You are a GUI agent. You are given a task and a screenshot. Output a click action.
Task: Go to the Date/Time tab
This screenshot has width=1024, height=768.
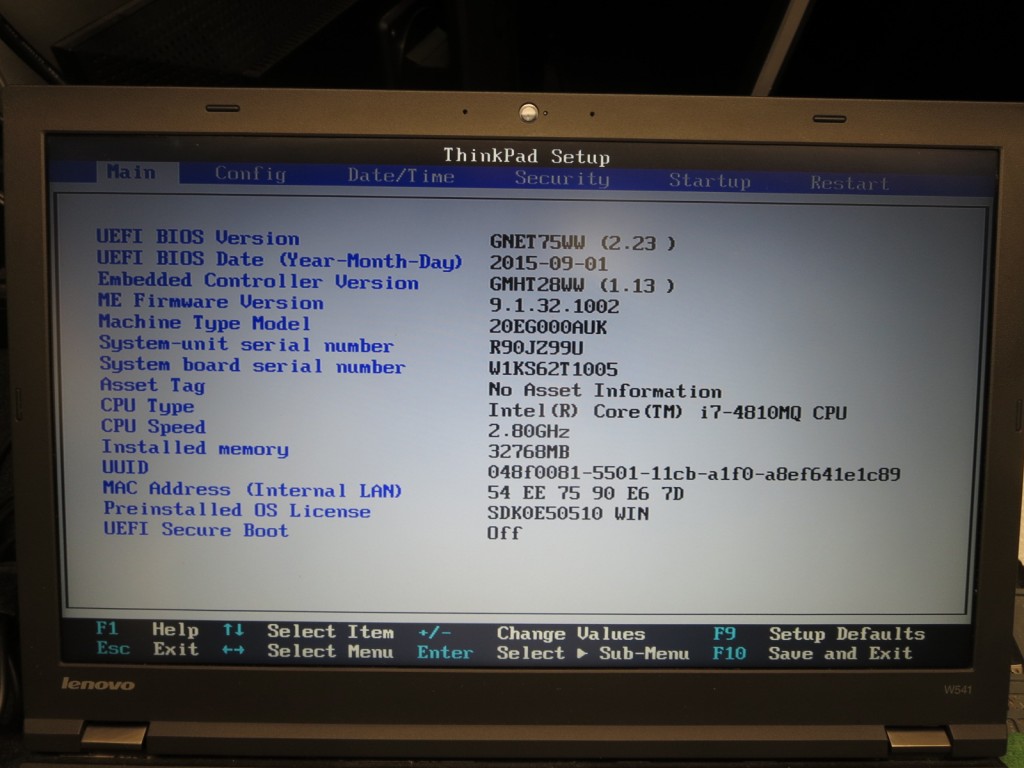coord(401,176)
